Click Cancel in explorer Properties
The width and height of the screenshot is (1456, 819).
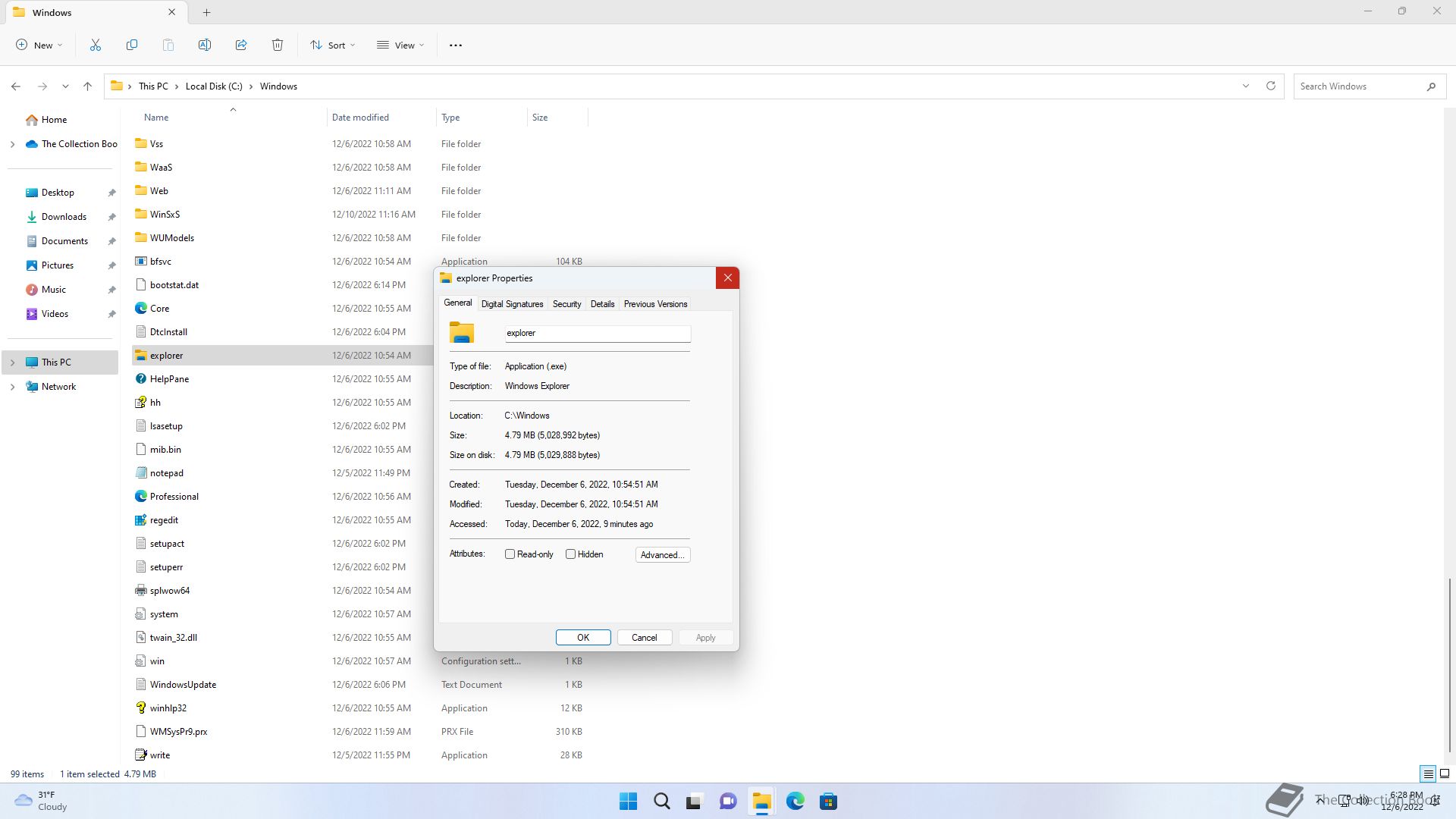click(645, 638)
